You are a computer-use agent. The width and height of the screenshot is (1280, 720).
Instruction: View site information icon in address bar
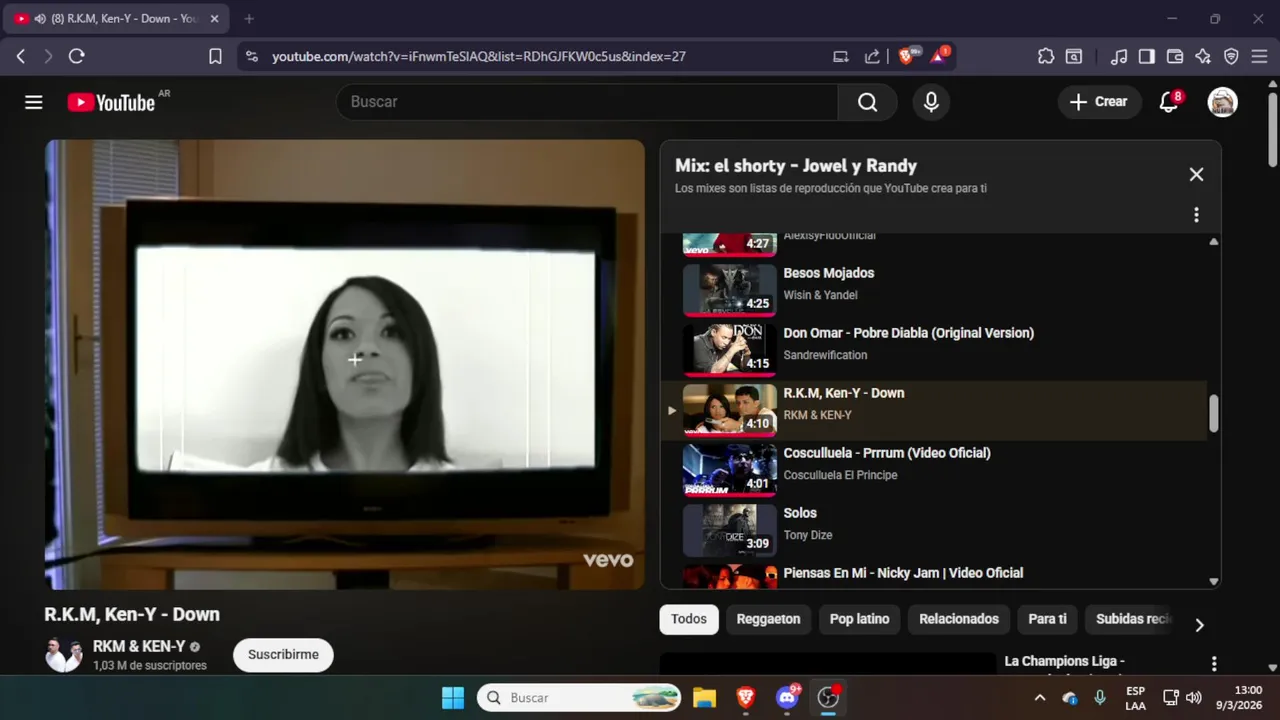[x=251, y=57]
